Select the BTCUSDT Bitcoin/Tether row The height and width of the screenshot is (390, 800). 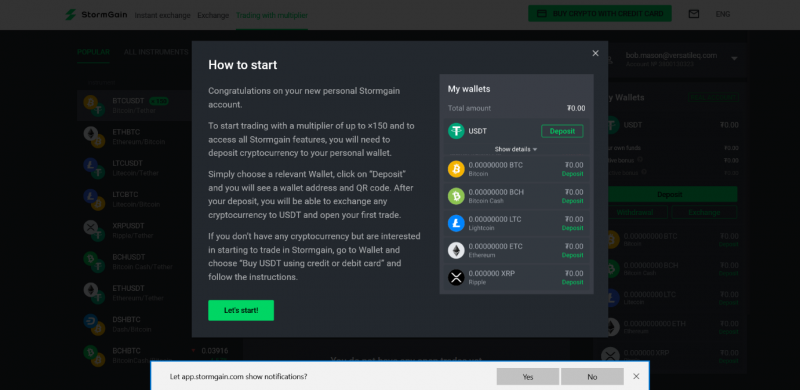(x=135, y=105)
